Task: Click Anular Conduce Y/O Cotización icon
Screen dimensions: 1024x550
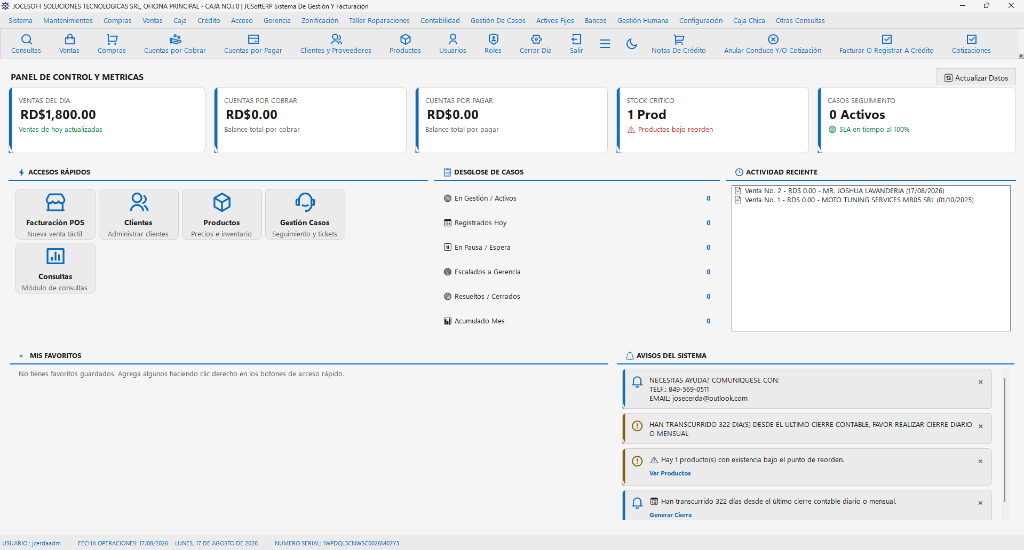Action: [773, 44]
